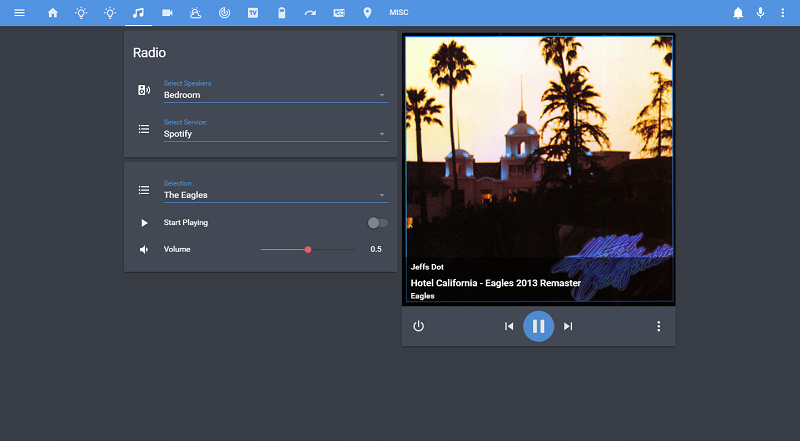Go to the Home tab icon
Image resolution: width=800 pixels, height=441 pixels.
point(53,13)
